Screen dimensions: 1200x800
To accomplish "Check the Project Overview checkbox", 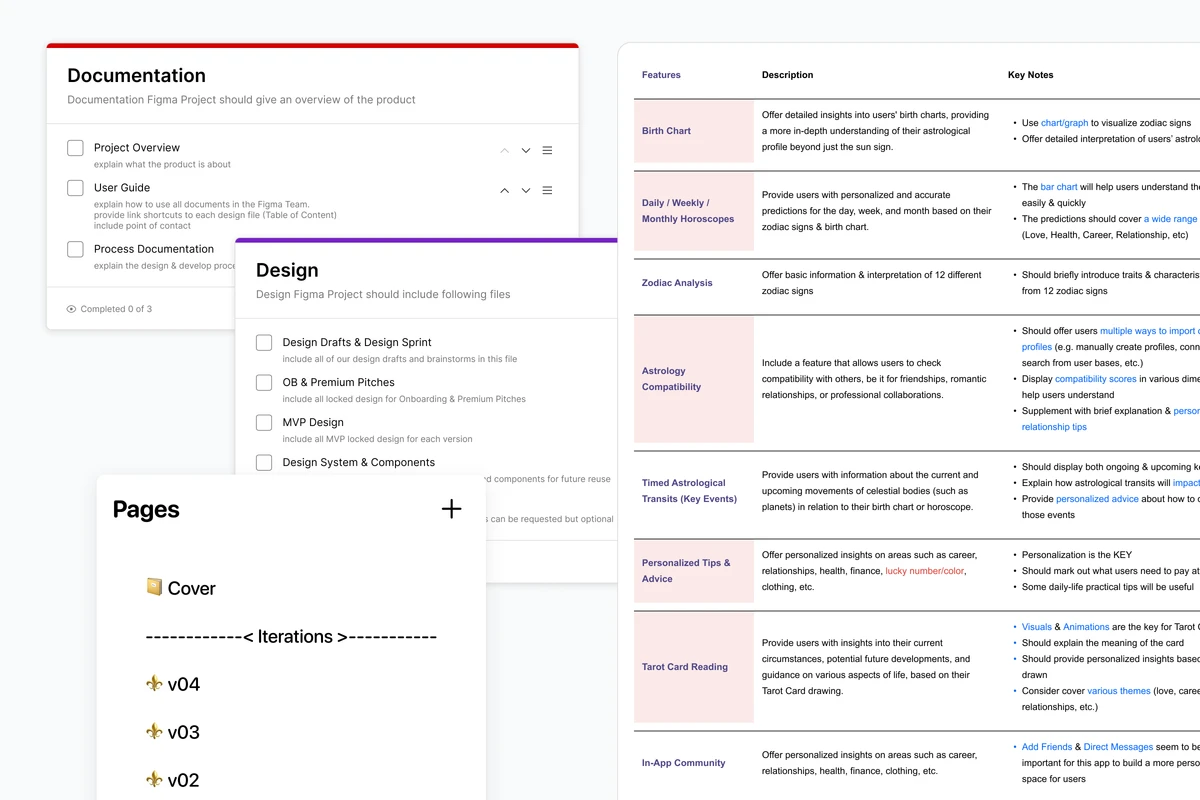I will 75,147.
